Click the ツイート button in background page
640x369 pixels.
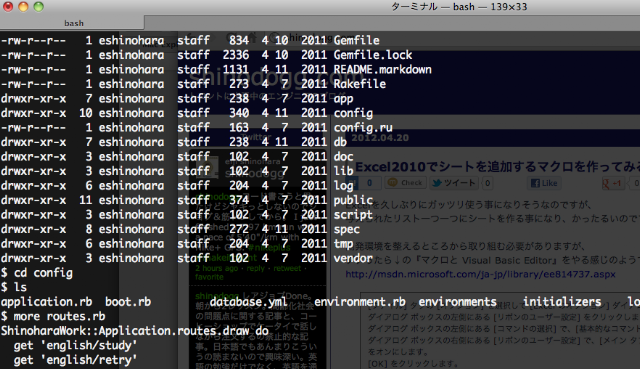pyautogui.click(x=453, y=183)
